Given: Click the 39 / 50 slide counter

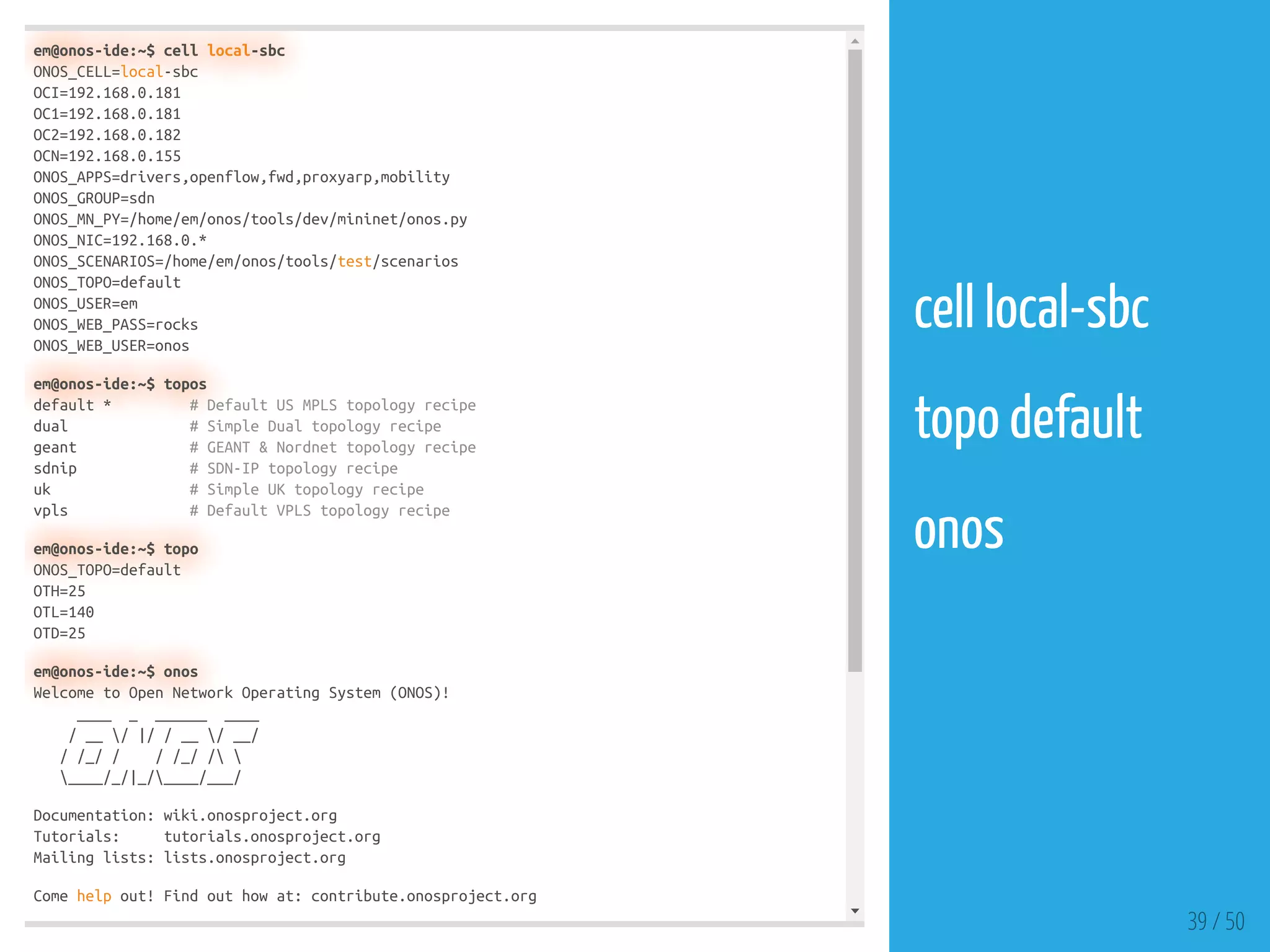Looking at the screenshot, I should 1216,921.
